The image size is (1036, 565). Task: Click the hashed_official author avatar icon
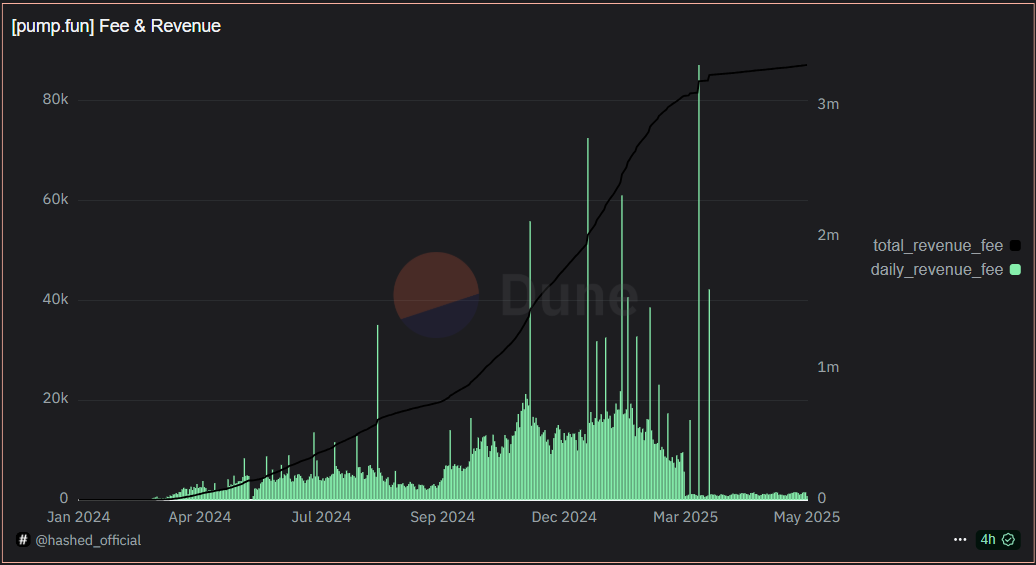click(23, 540)
